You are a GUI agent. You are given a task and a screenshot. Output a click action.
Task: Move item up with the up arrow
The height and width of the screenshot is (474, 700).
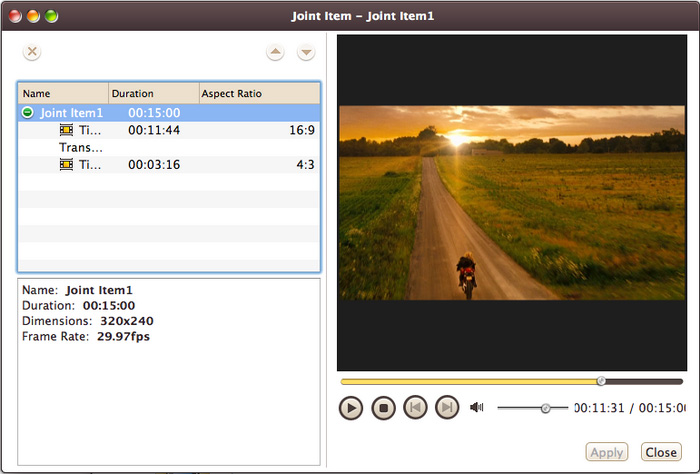pos(275,52)
